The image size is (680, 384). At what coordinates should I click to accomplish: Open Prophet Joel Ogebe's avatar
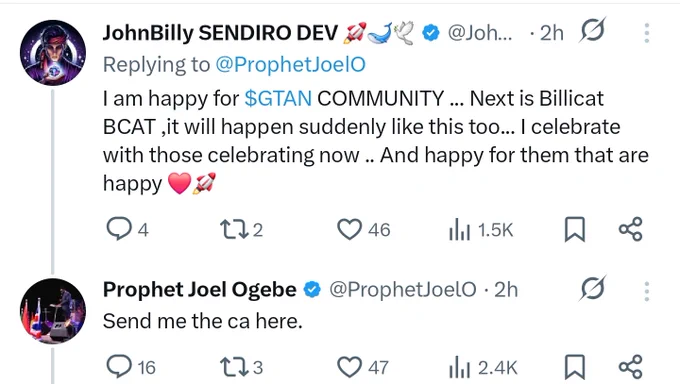[53, 311]
